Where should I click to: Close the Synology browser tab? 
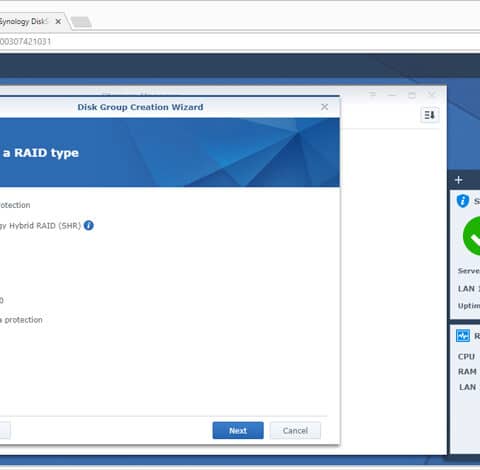[x=58, y=22]
